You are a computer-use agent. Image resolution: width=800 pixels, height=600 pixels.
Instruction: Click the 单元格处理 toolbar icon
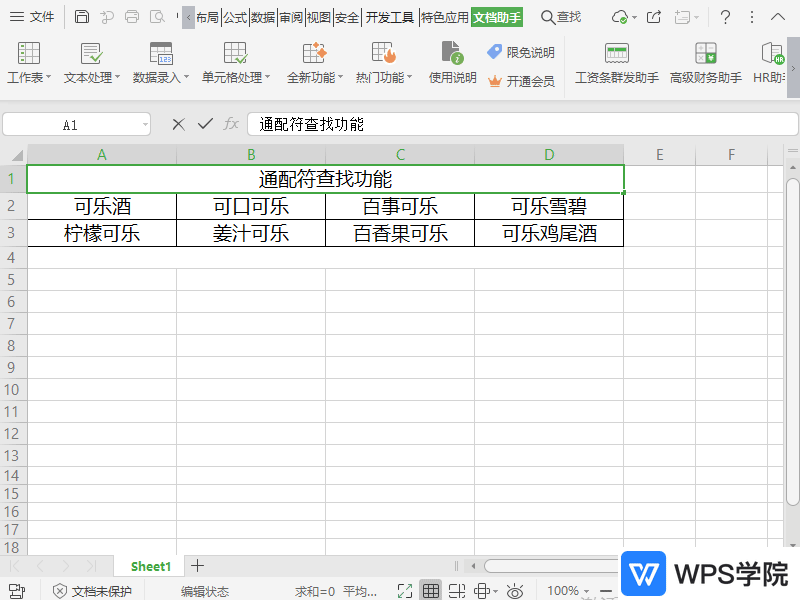[x=234, y=62]
